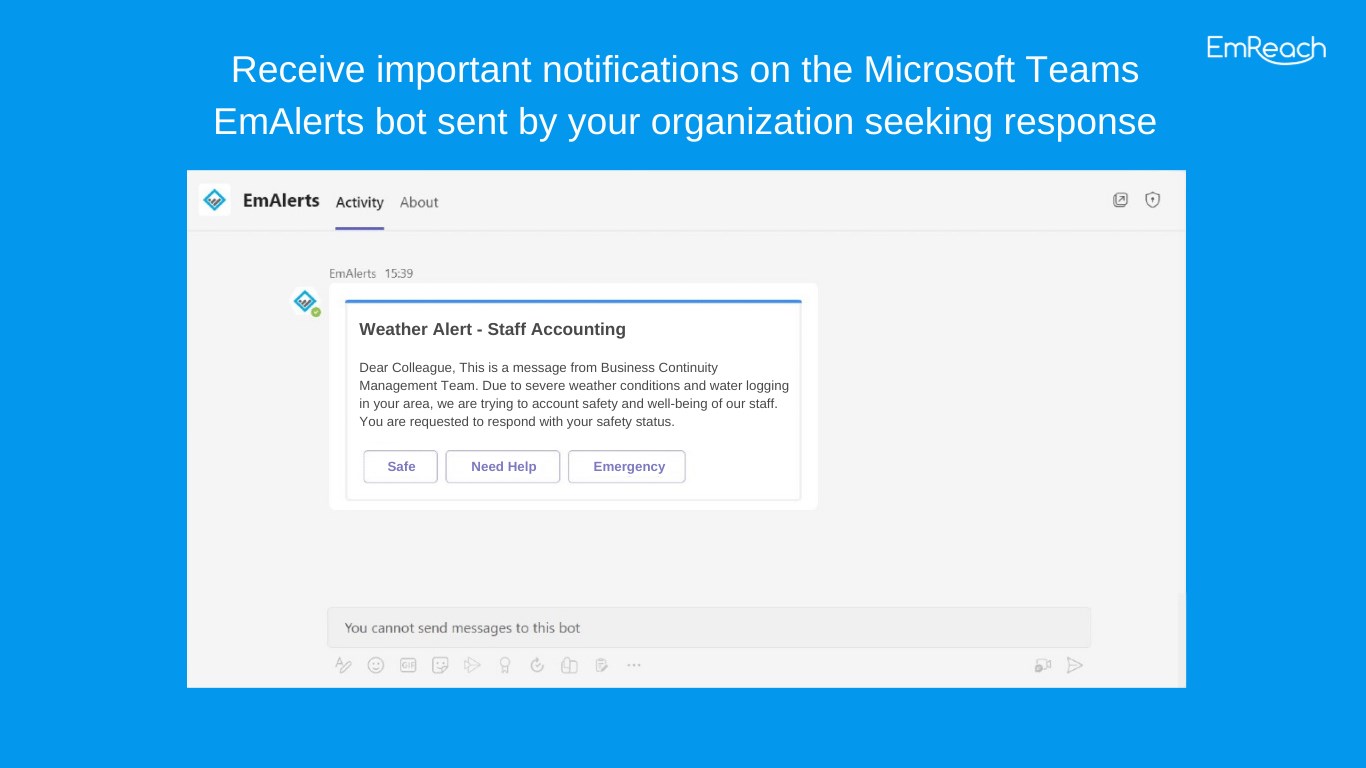
Task: Click the Weather Alert card title
Action: coord(492,329)
